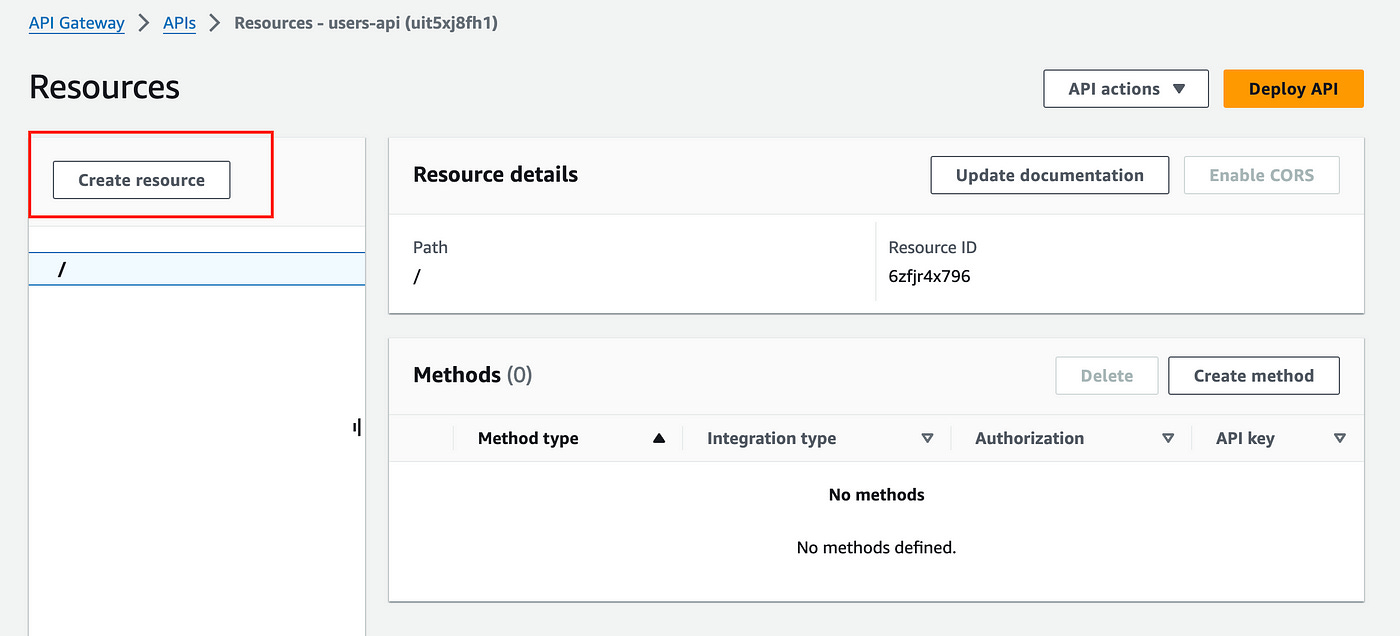
Task: Click the Resource ID value 6zfjr4x796
Action: [929, 276]
